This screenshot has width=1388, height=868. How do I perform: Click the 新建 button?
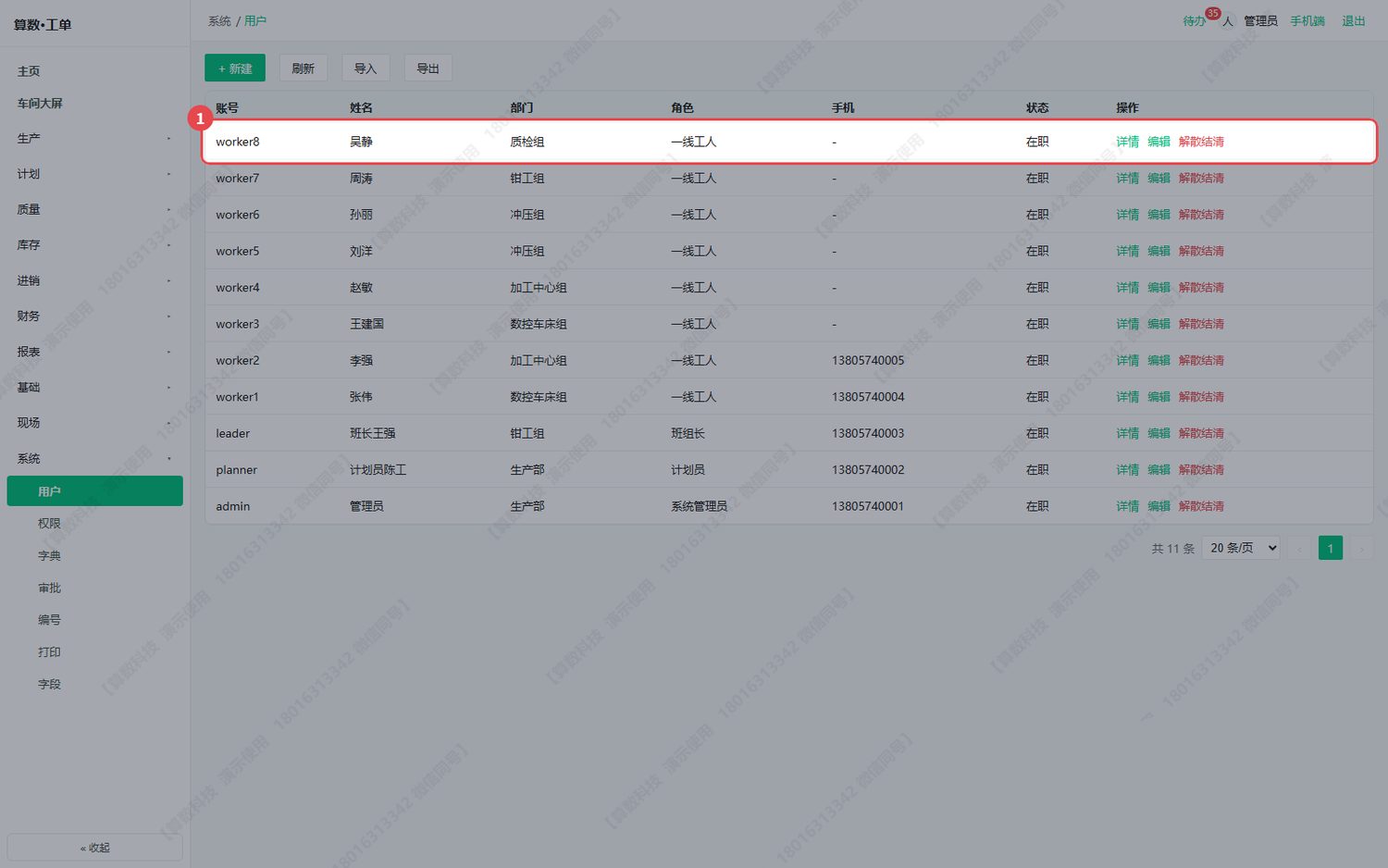(235, 68)
